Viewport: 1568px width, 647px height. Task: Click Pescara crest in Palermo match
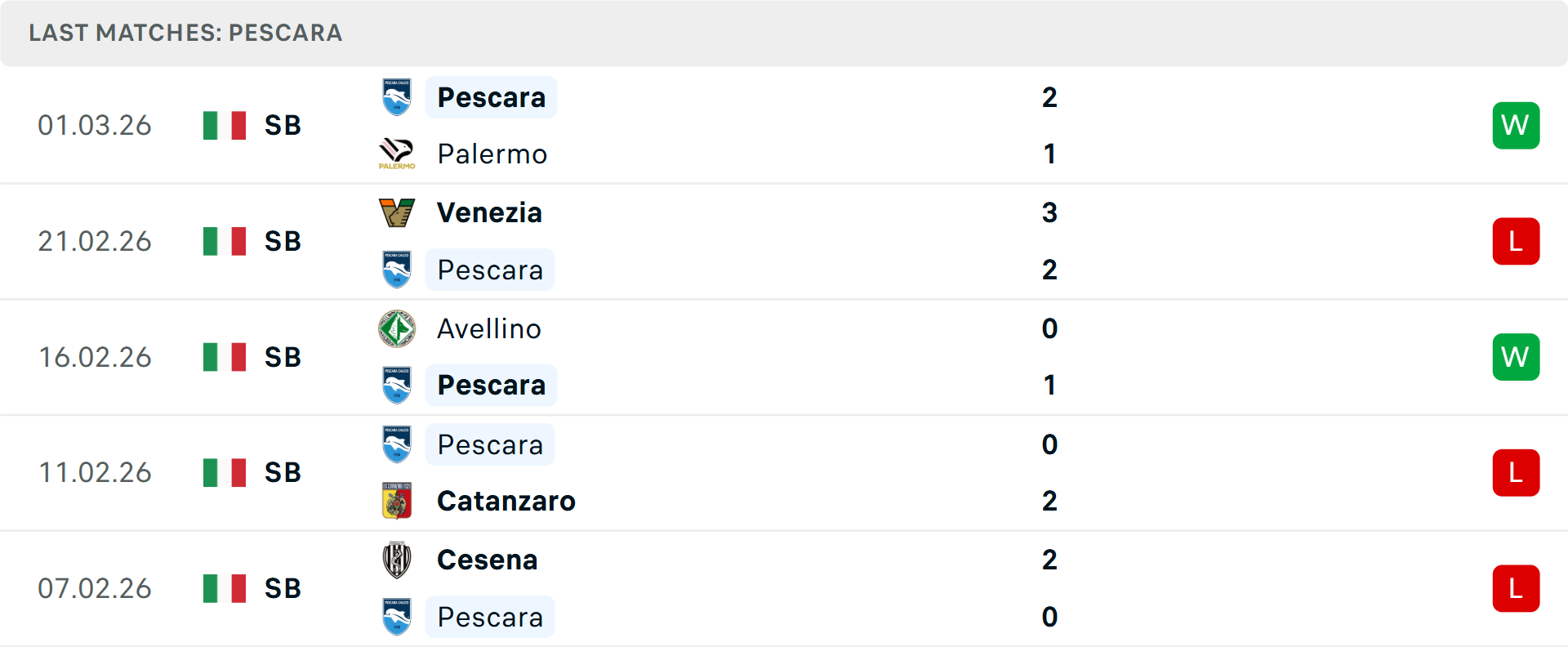397,97
